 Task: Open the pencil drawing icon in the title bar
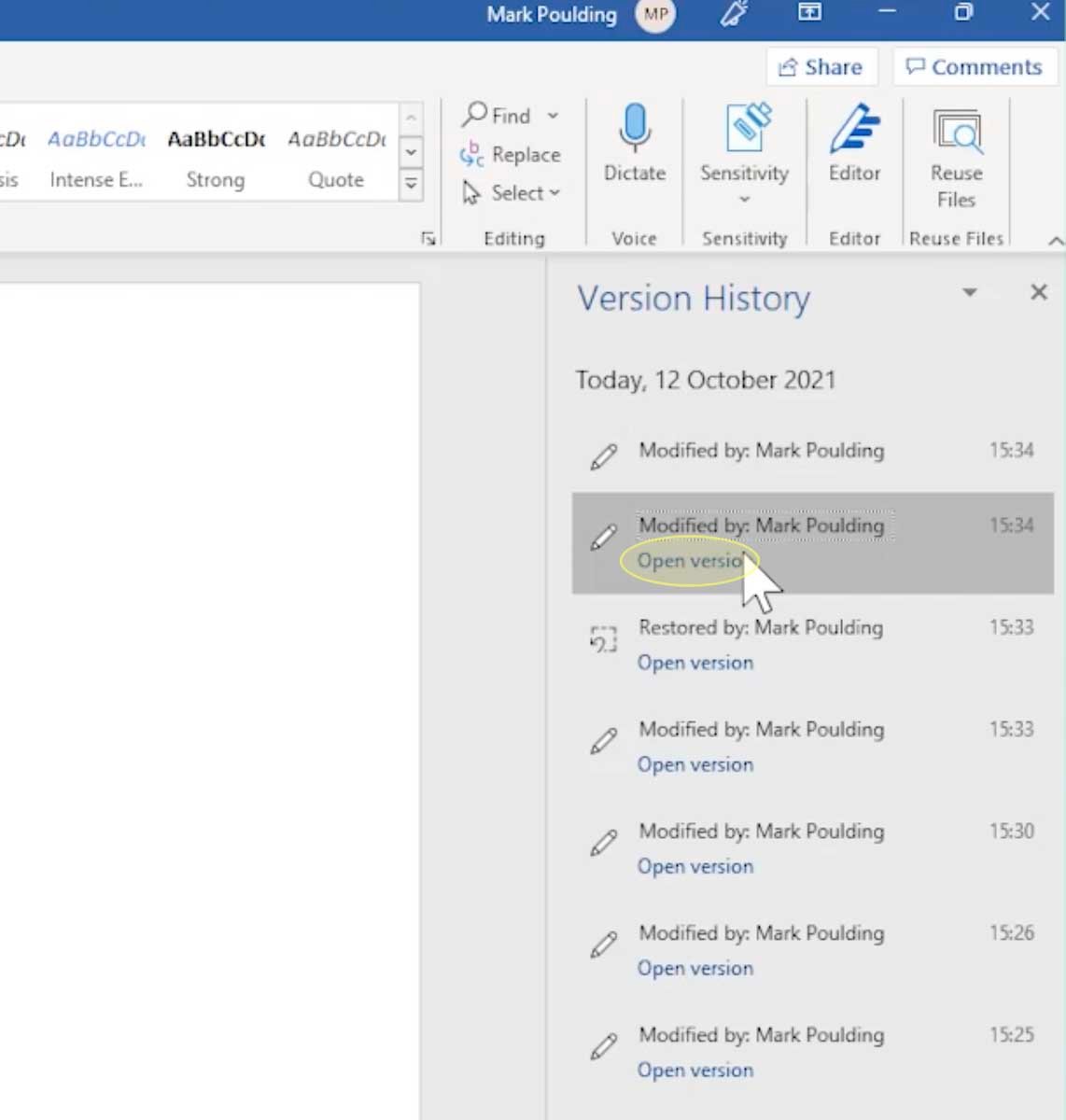click(x=734, y=14)
